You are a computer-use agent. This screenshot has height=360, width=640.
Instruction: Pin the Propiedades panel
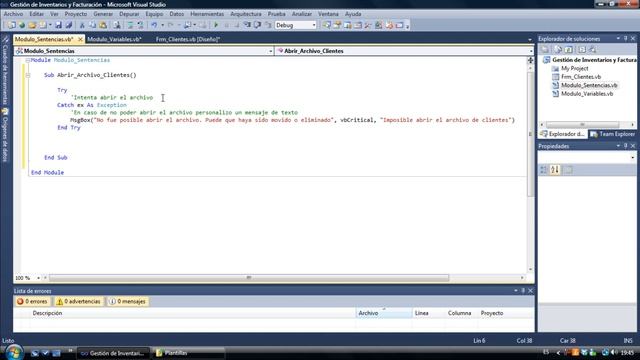pos(625,146)
